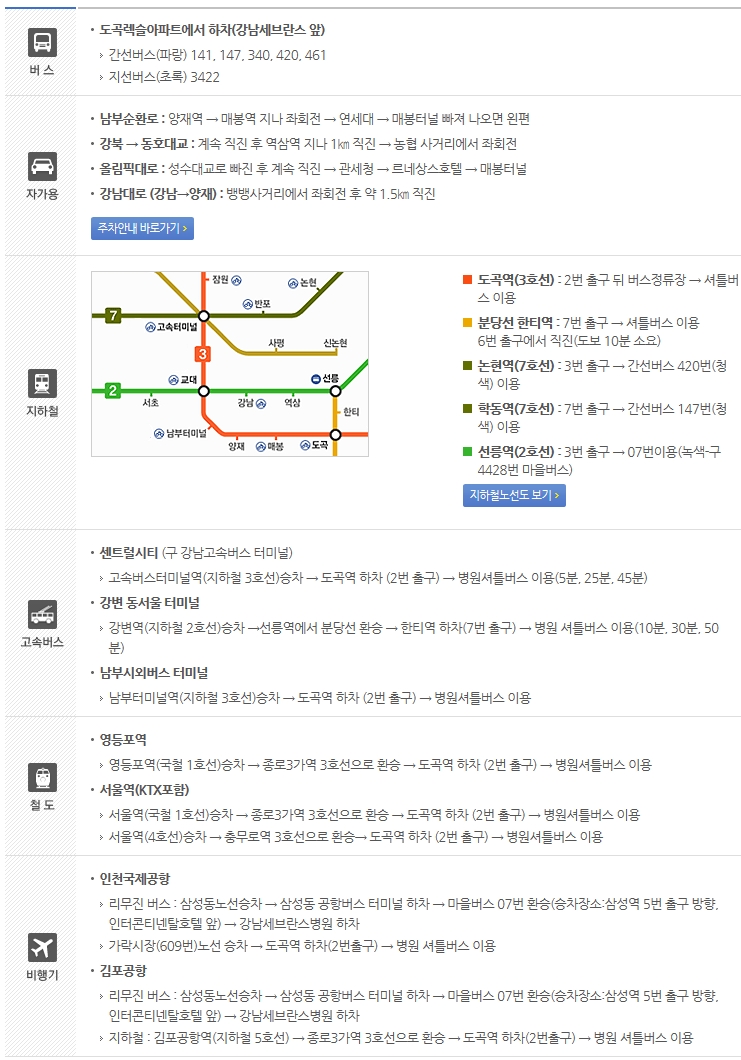Image resolution: width=741 pixels, height=1060 pixels.
Task: Click the bus (버스) transport icon
Action: pos(42,42)
